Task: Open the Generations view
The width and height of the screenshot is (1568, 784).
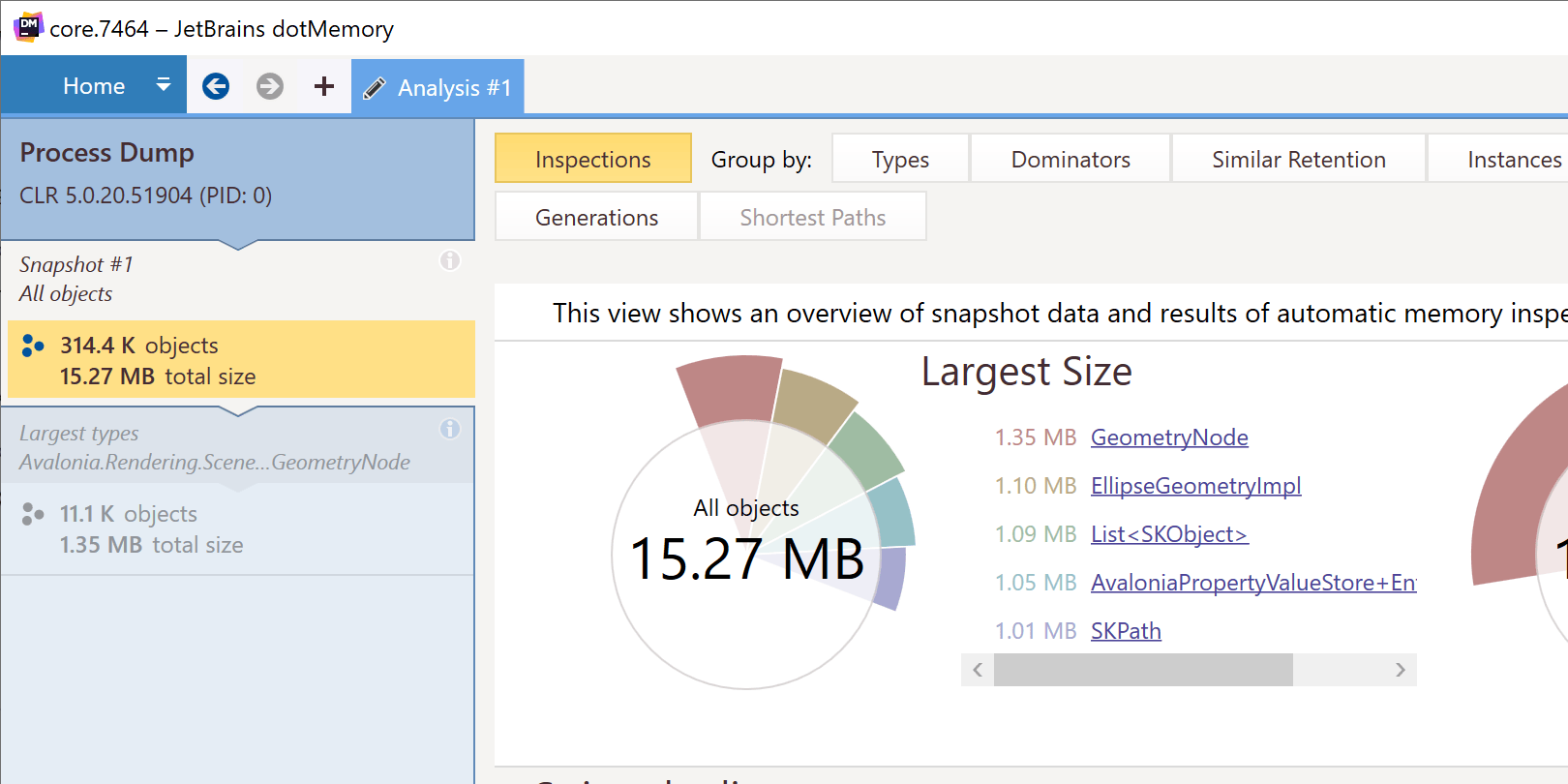Action: click(596, 217)
